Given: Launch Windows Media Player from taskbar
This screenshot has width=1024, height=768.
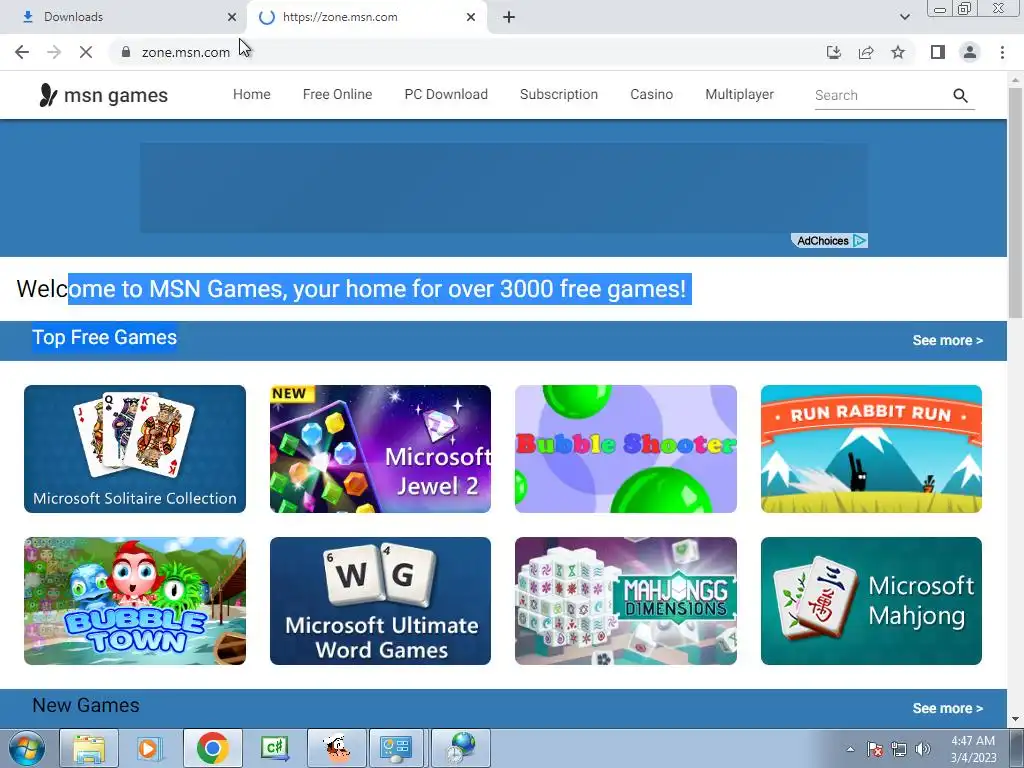Looking at the screenshot, I should [149, 748].
